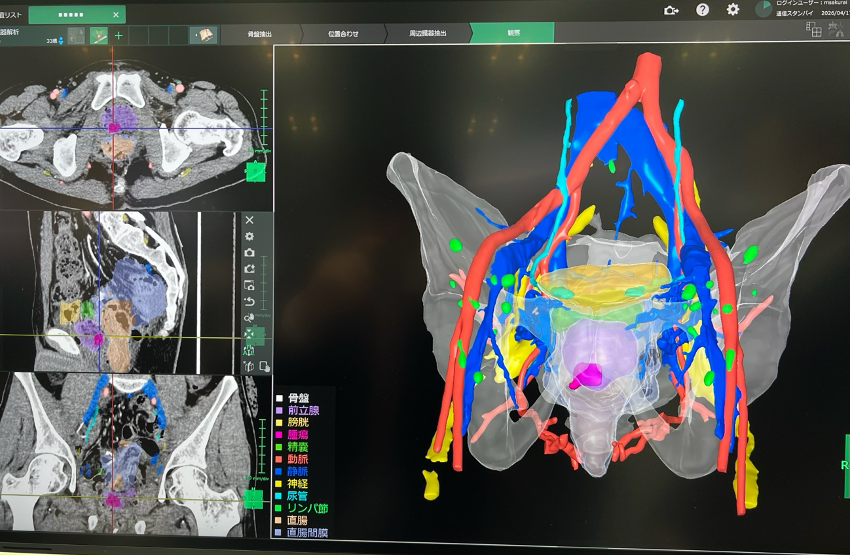Close the vertical side toolbar with X
This screenshot has width=850, height=556.
250,219
